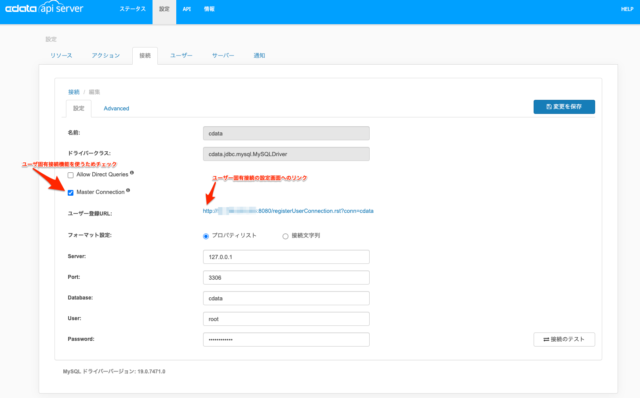Switch to the 通知 tab
The height and width of the screenshot is (398, 640).
tap(259, 56)
